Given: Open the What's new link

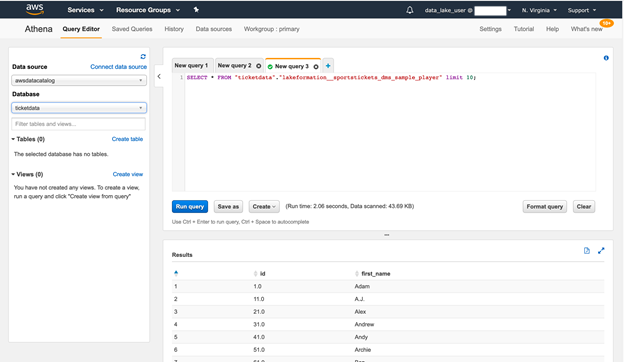Looking at the screenshot, I should (586, 29).
